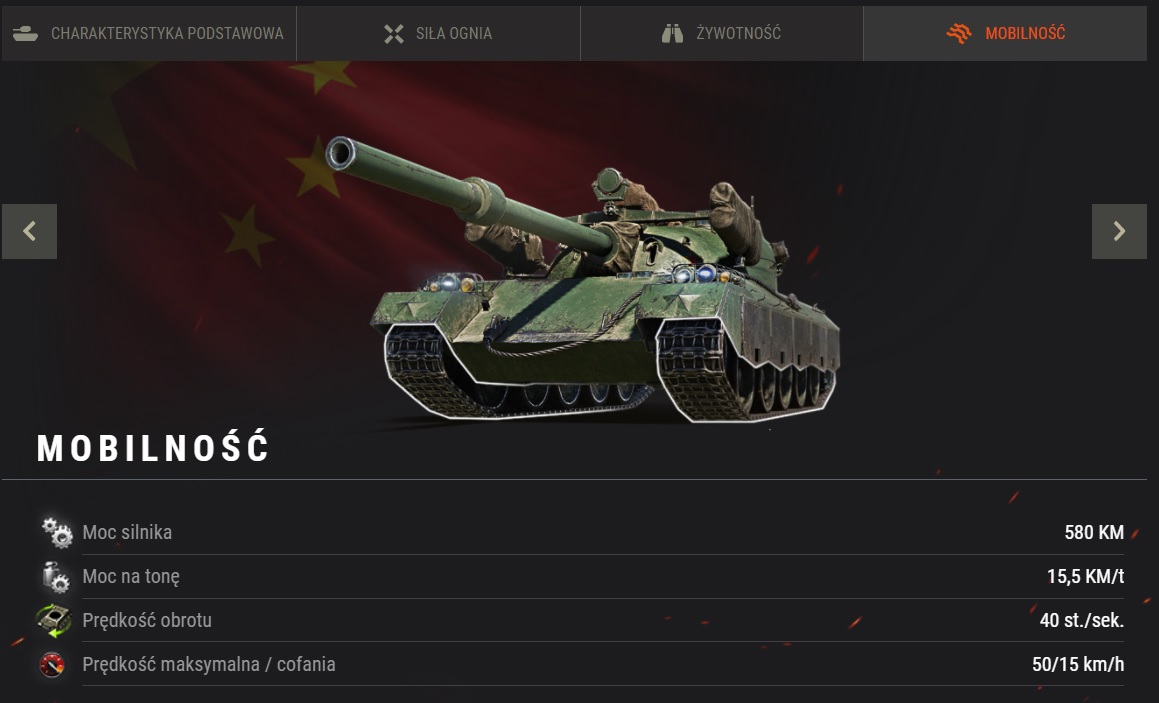The height and width of the screenshot is (703, 1159).
Task: Click the tank silhouette icon in first tab
Action: [25, 33]
